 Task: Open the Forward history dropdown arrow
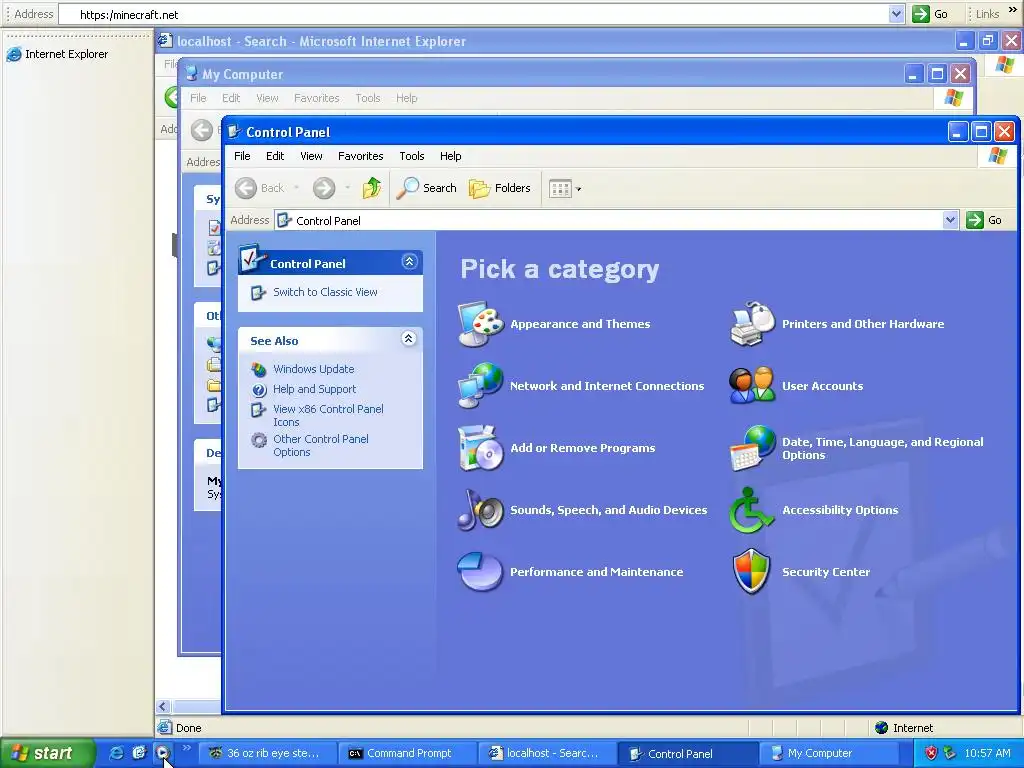point(347,188)
